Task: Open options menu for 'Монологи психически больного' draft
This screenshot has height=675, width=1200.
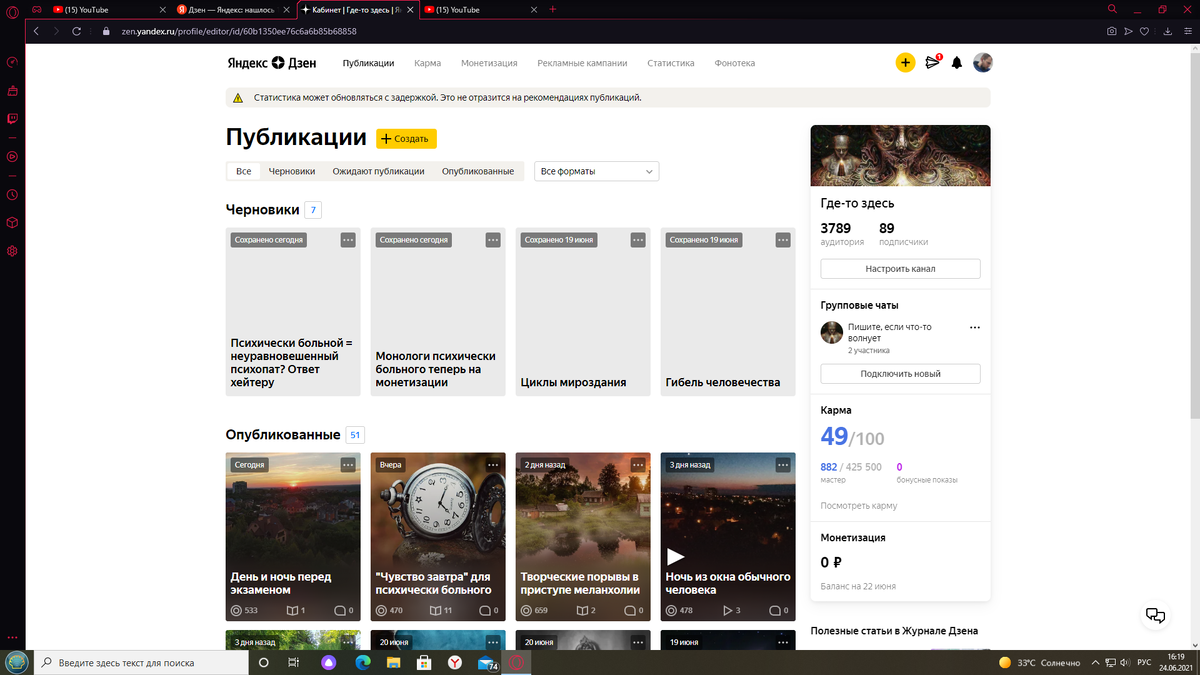Action: coord(493,240)
